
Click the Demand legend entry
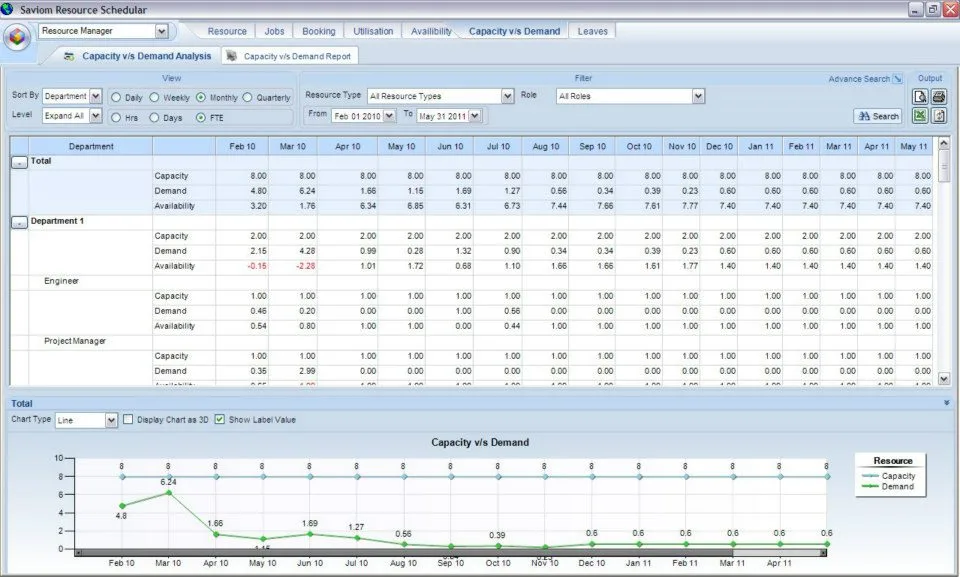(888, 486)
